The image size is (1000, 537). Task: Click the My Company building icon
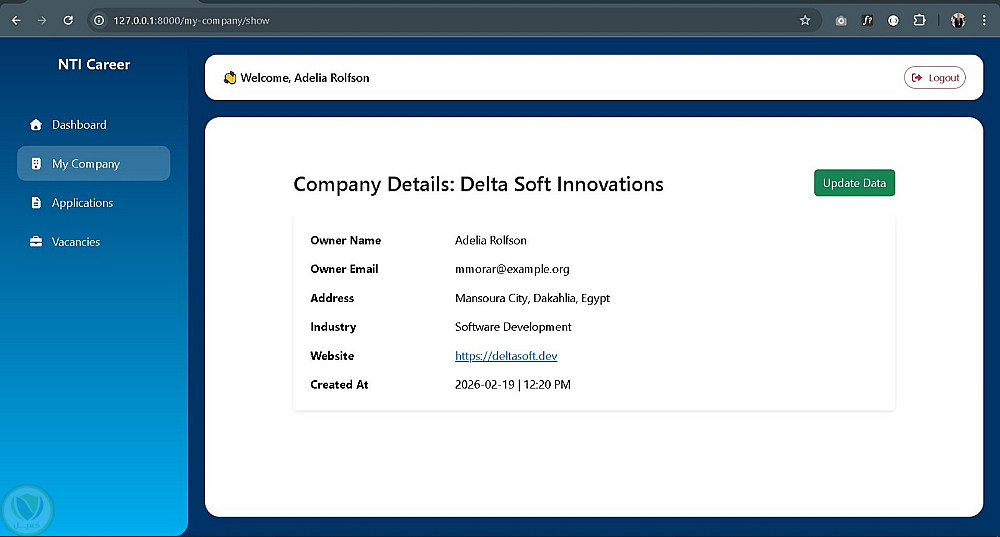(37, 164)
